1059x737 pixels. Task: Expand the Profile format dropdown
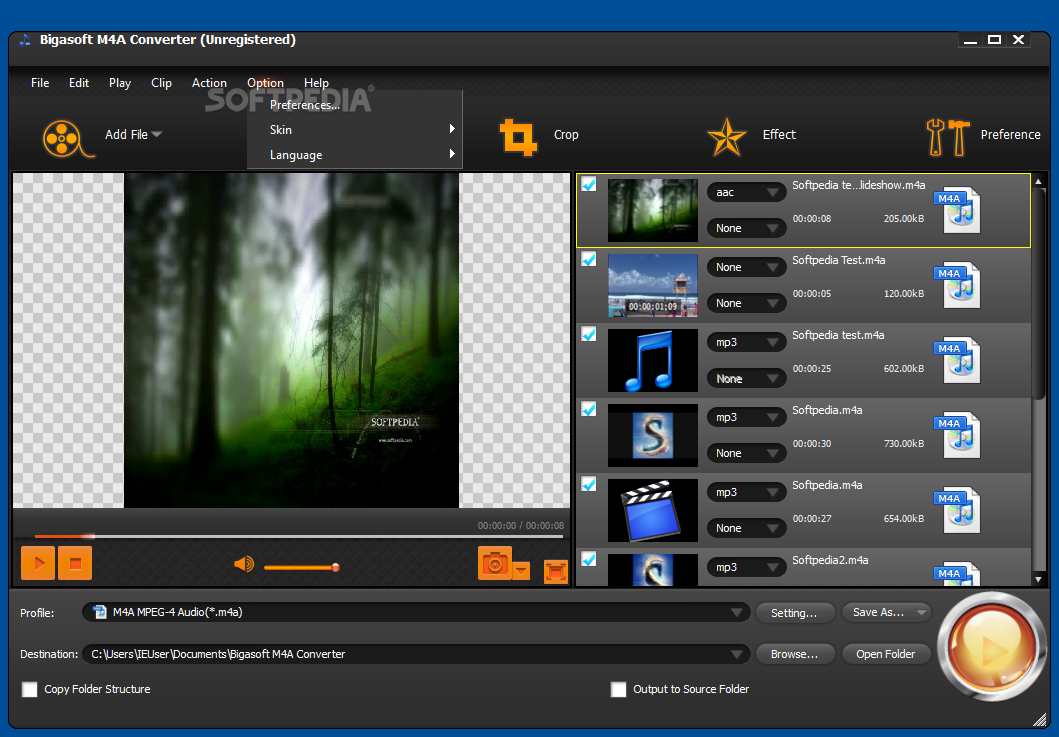click(737, 613)
